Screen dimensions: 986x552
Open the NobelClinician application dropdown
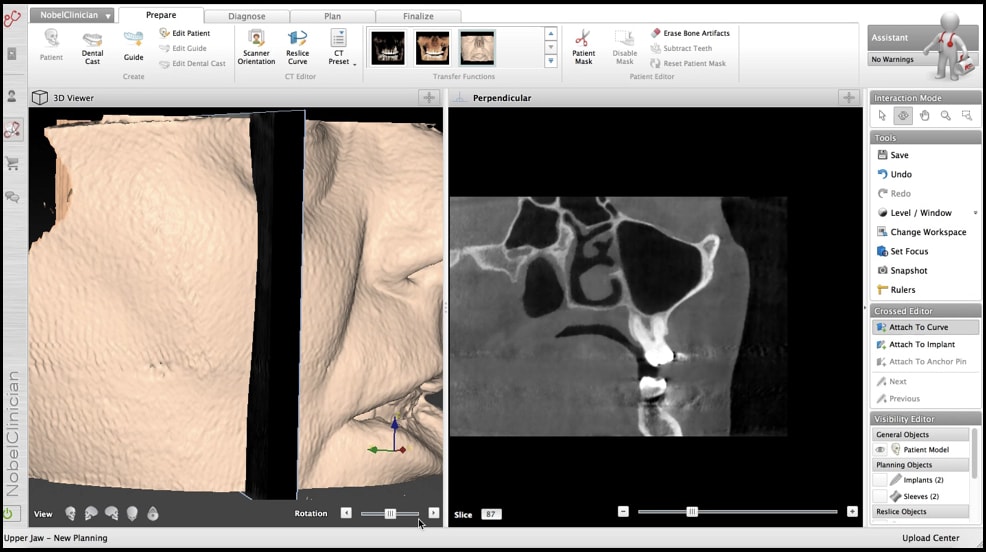tap(72, 14)
